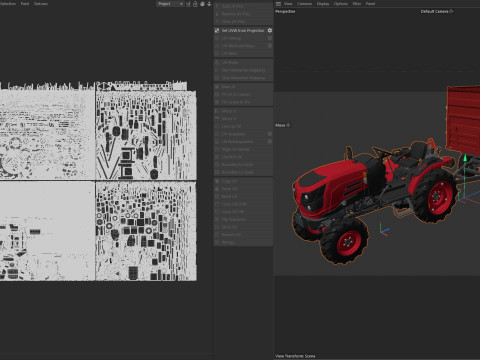Click the Perspective viewport label
This screenshot has height=360, width=480.
point(285,11)
